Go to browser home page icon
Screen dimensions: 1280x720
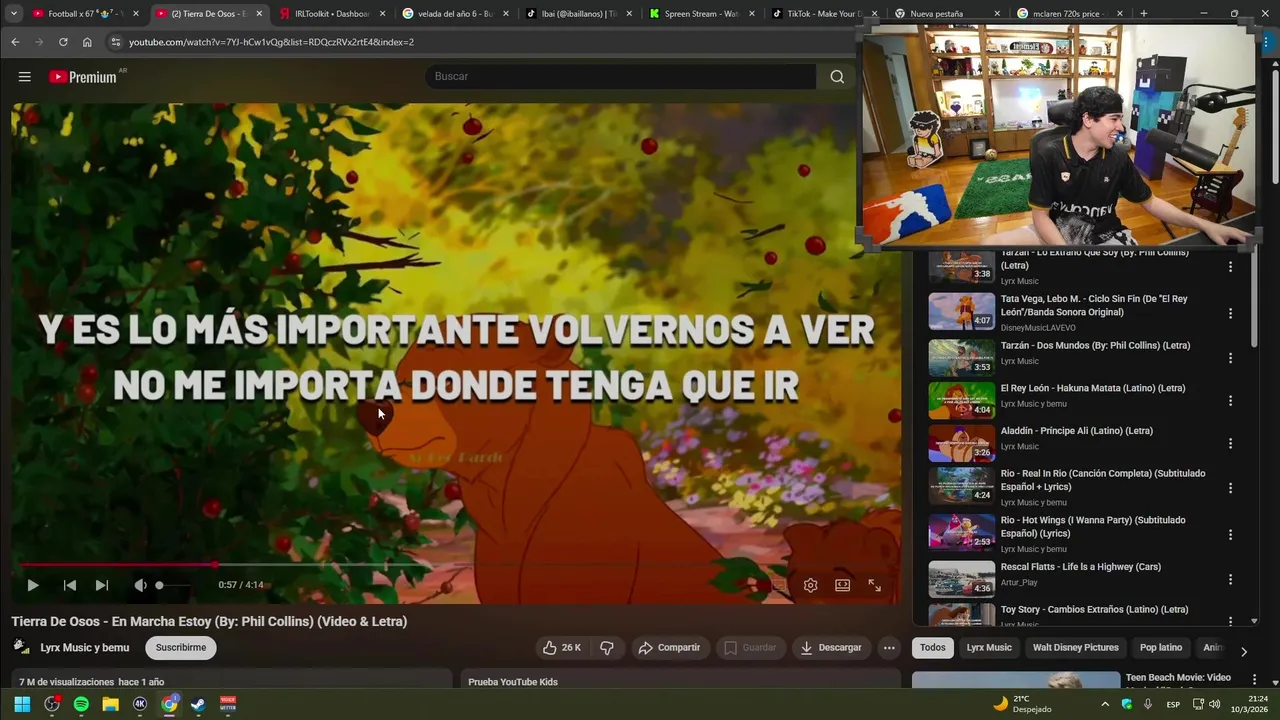click(87, 42)
